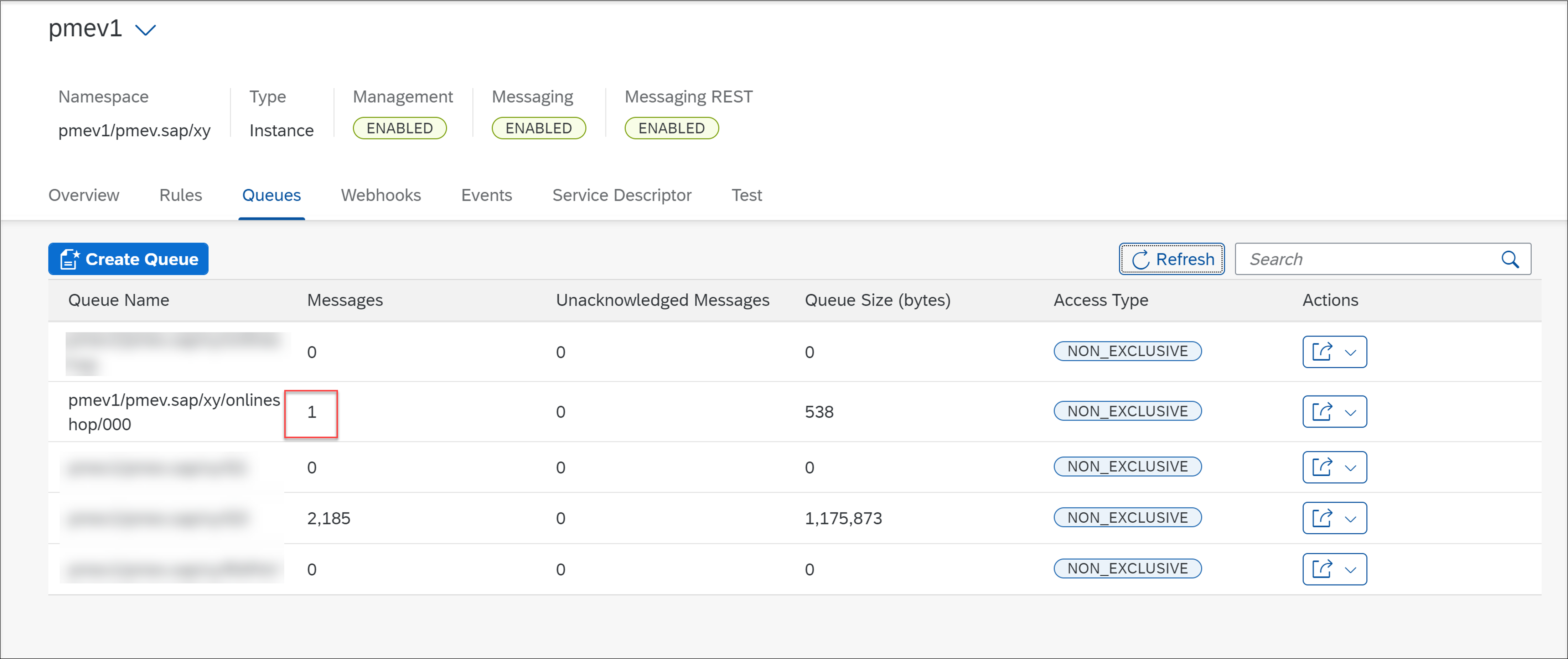The image size is (1568, 659).
Task: Click the Unacknowledged Messages column header
Action: click(663, 300)
